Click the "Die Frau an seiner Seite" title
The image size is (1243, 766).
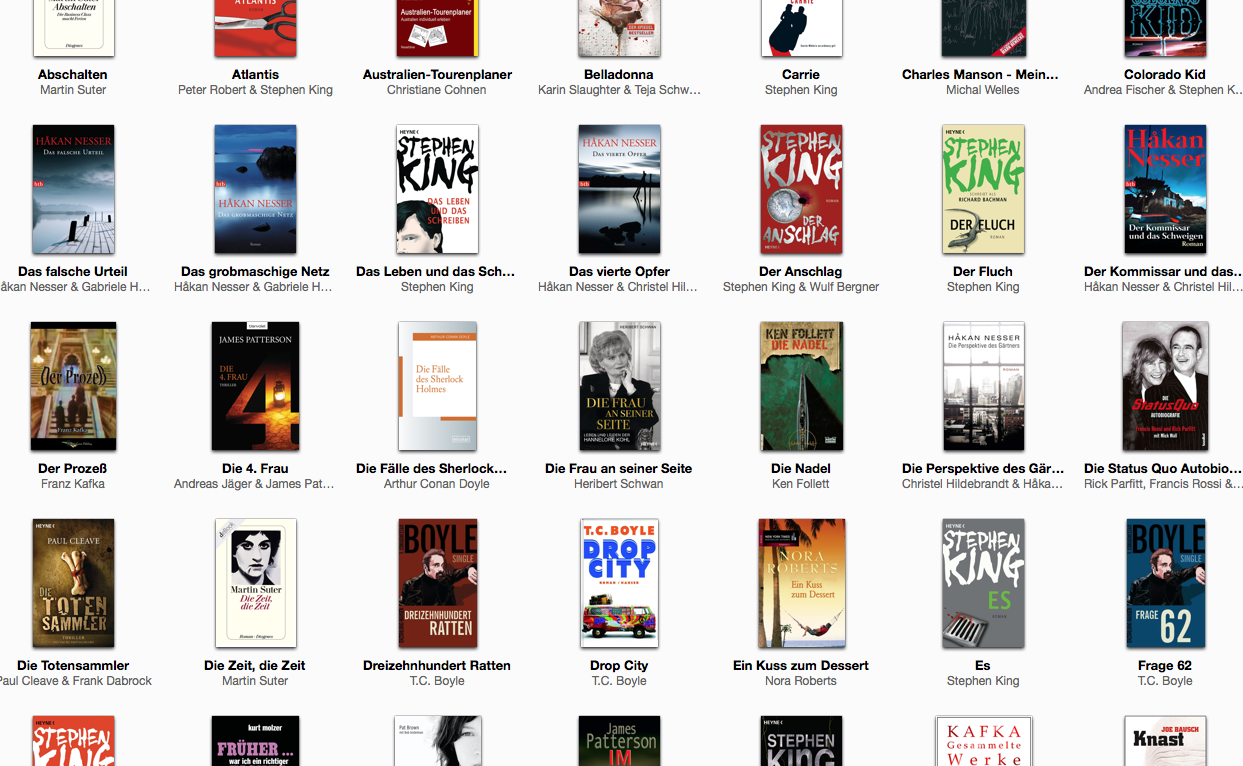619,468
